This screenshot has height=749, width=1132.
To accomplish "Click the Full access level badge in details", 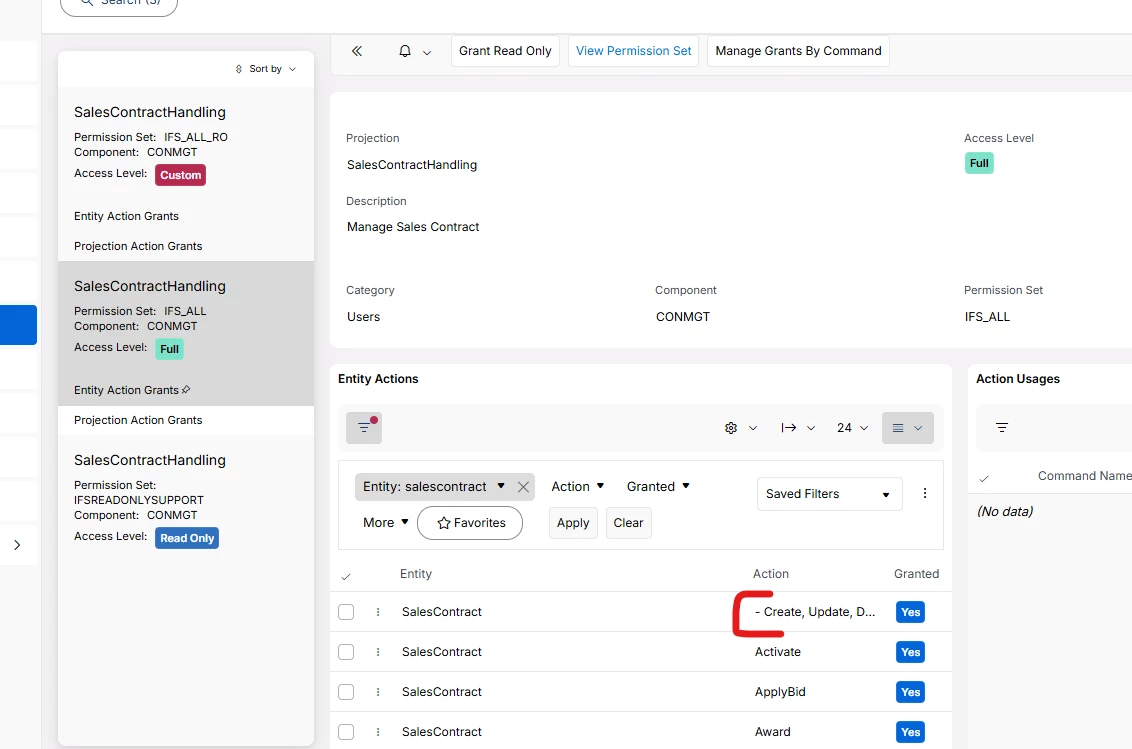I will pos(979,163).
